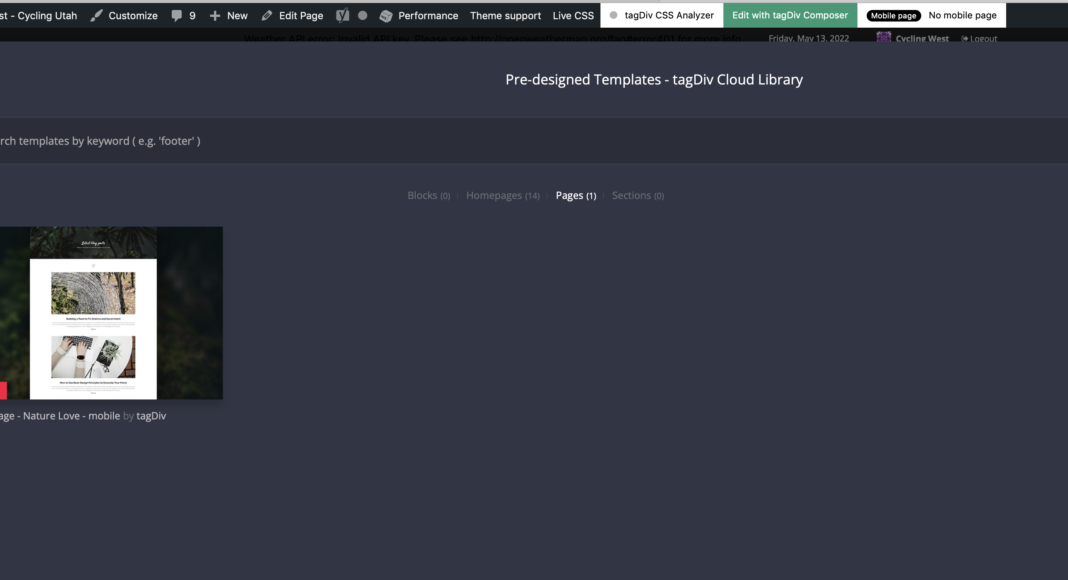Click the Edit Page pencil icon
The image size is (1068, 580).
tap(267, 16)
